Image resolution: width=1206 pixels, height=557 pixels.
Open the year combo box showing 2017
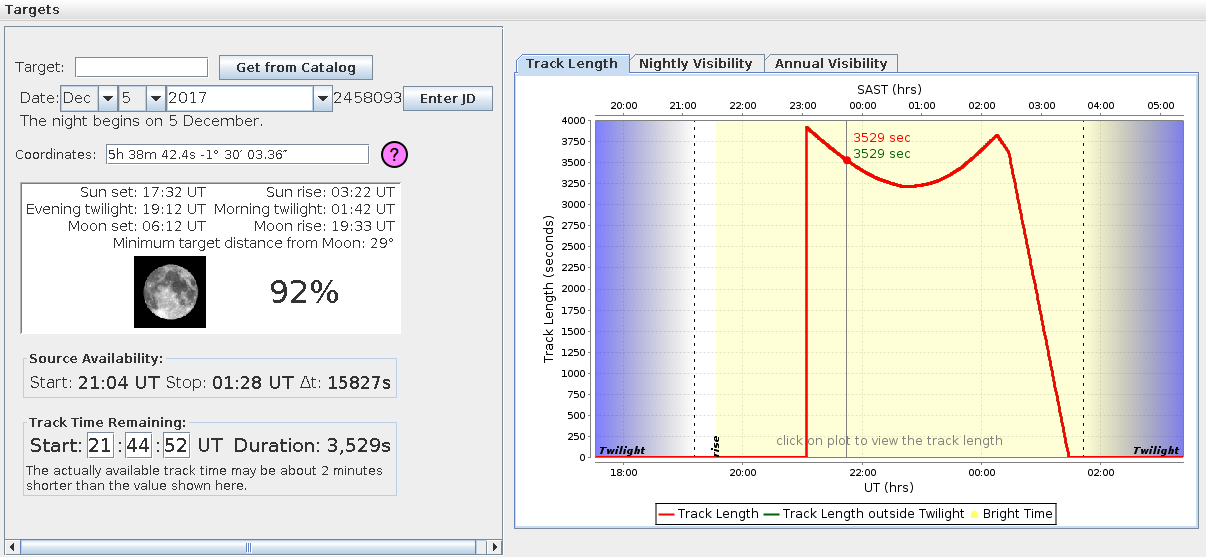point(321,98)
